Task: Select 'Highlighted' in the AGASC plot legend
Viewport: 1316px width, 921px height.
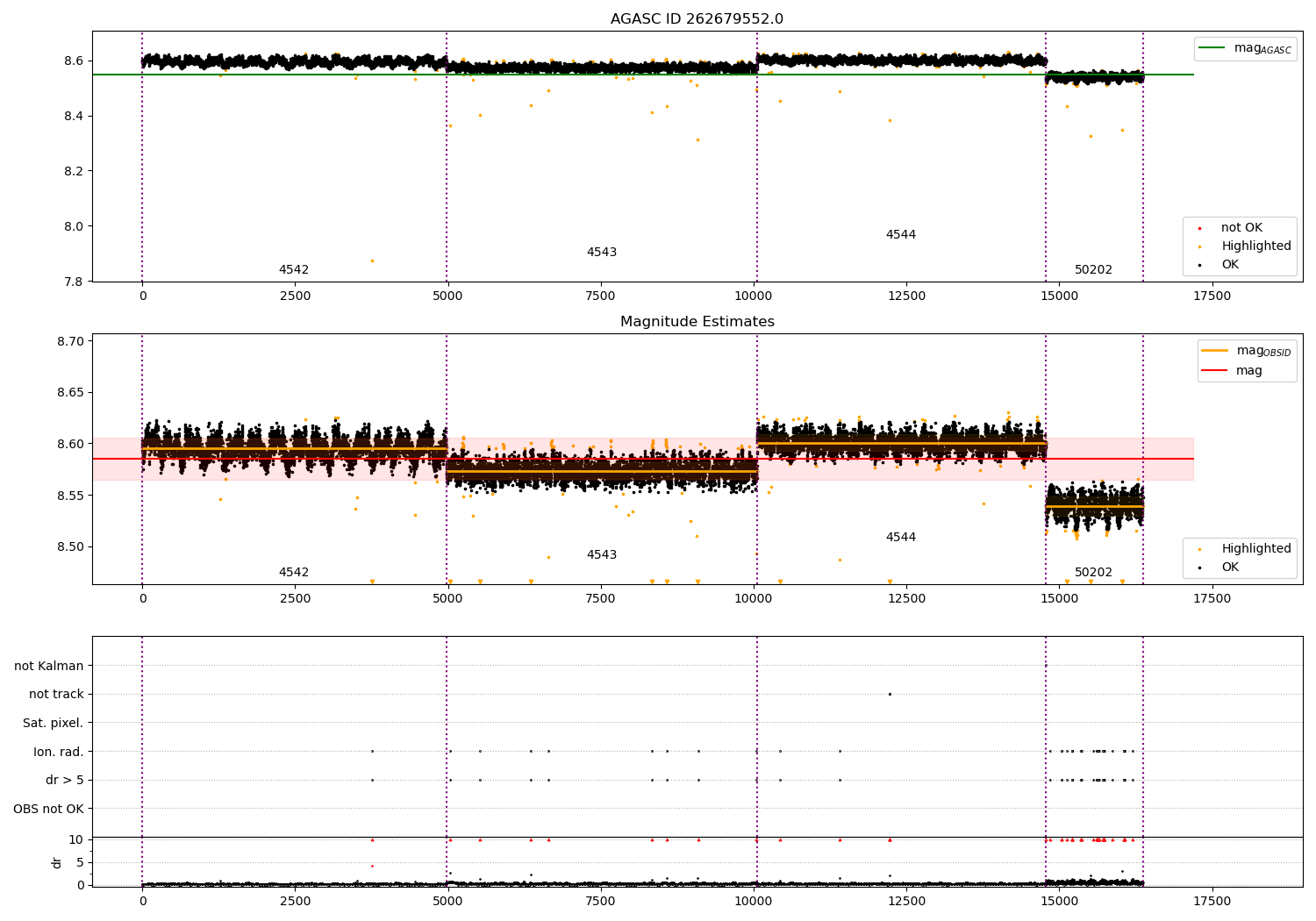Action: point(1255,246)
